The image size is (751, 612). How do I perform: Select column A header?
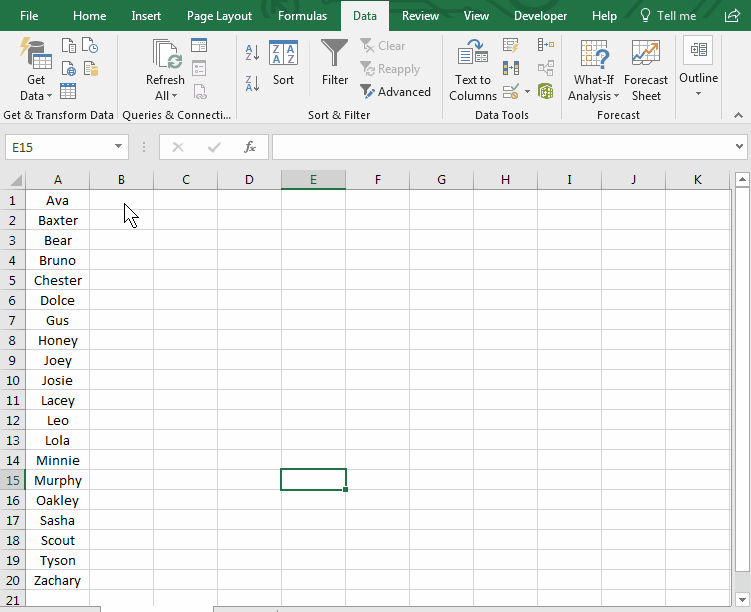pos(57,180)
